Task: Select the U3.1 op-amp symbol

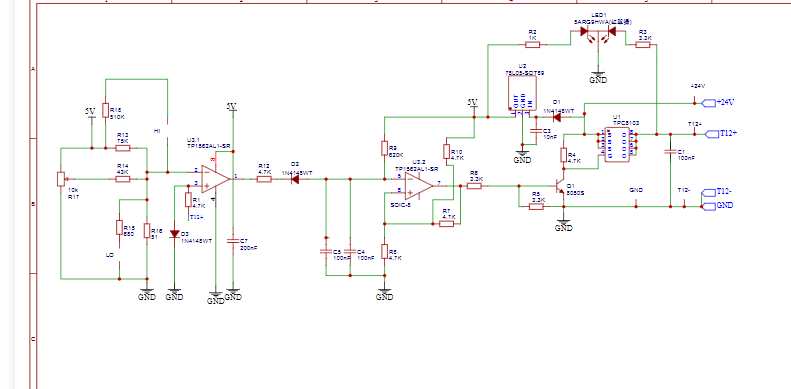Action: coord(216,179)
